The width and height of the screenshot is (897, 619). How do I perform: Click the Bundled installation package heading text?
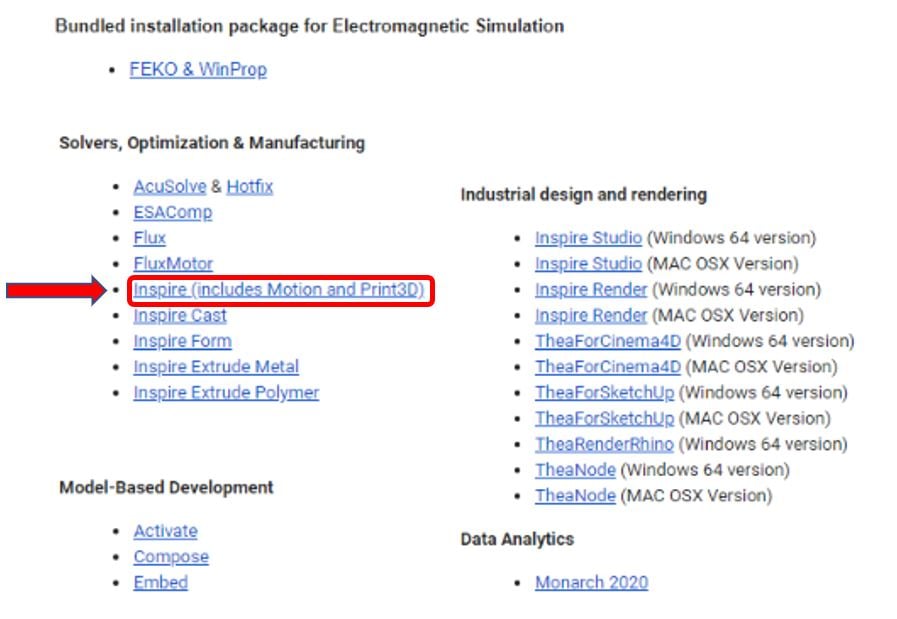click(x=309, y=26)
